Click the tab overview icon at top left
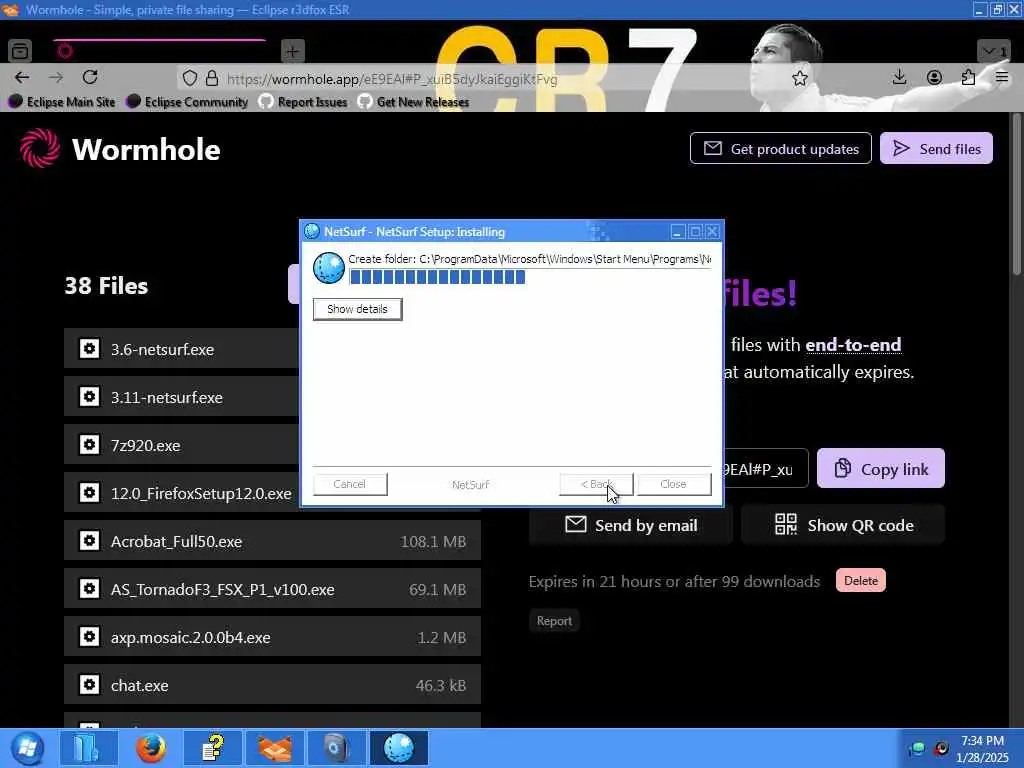 tap(20, 50)
